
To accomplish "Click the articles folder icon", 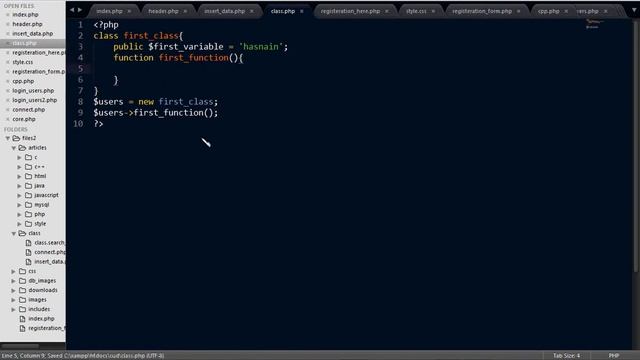I will pos(22,148).
